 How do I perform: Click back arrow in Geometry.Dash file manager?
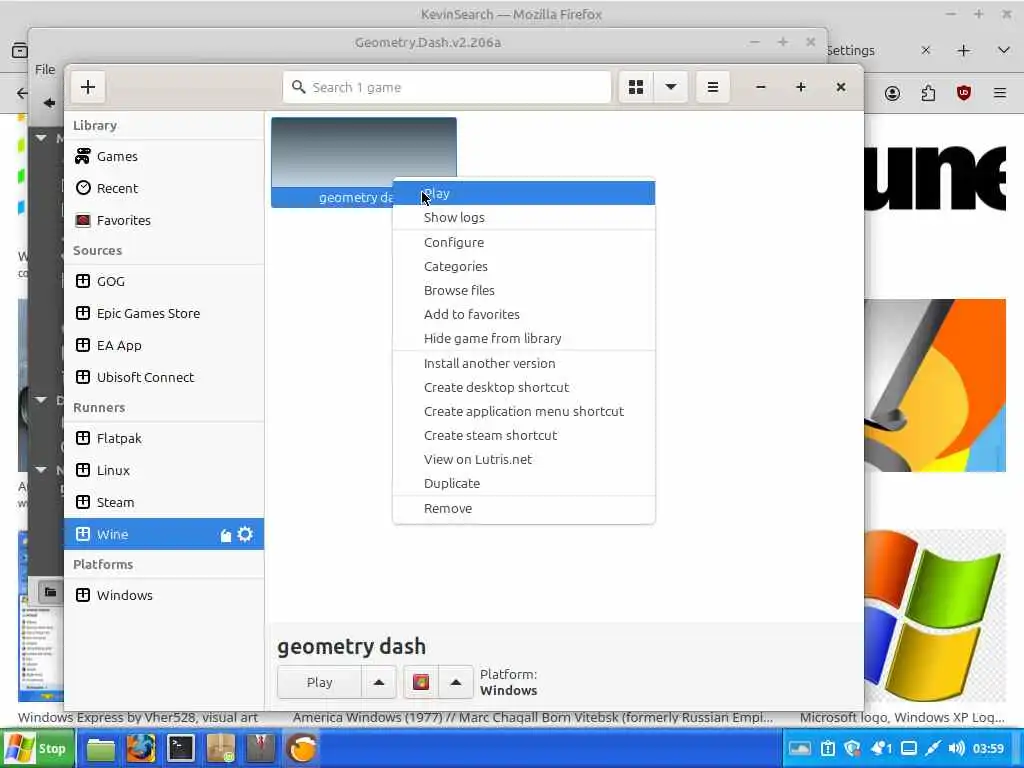[x=49, y=103]
